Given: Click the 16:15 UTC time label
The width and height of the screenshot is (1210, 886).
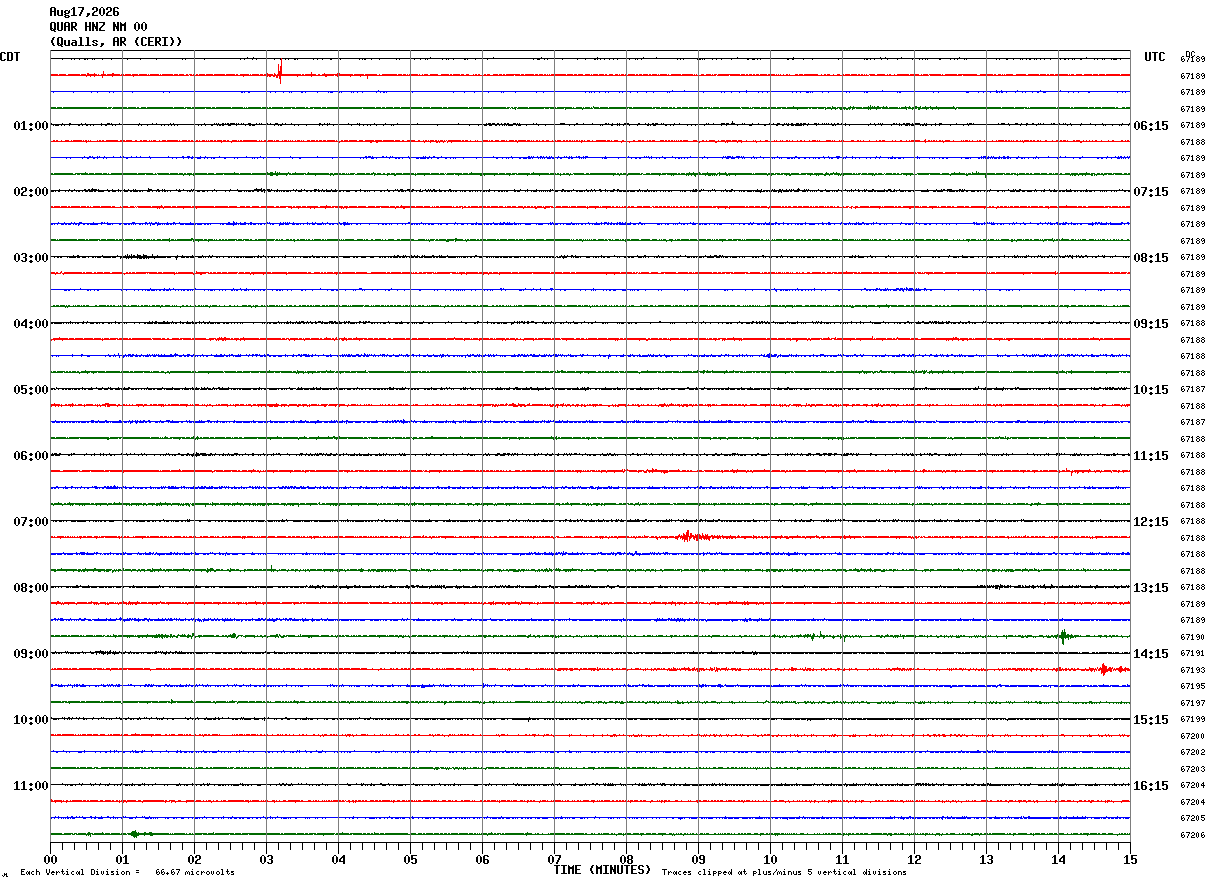Looking at the screenshot, I should [x=1150, y=786].
